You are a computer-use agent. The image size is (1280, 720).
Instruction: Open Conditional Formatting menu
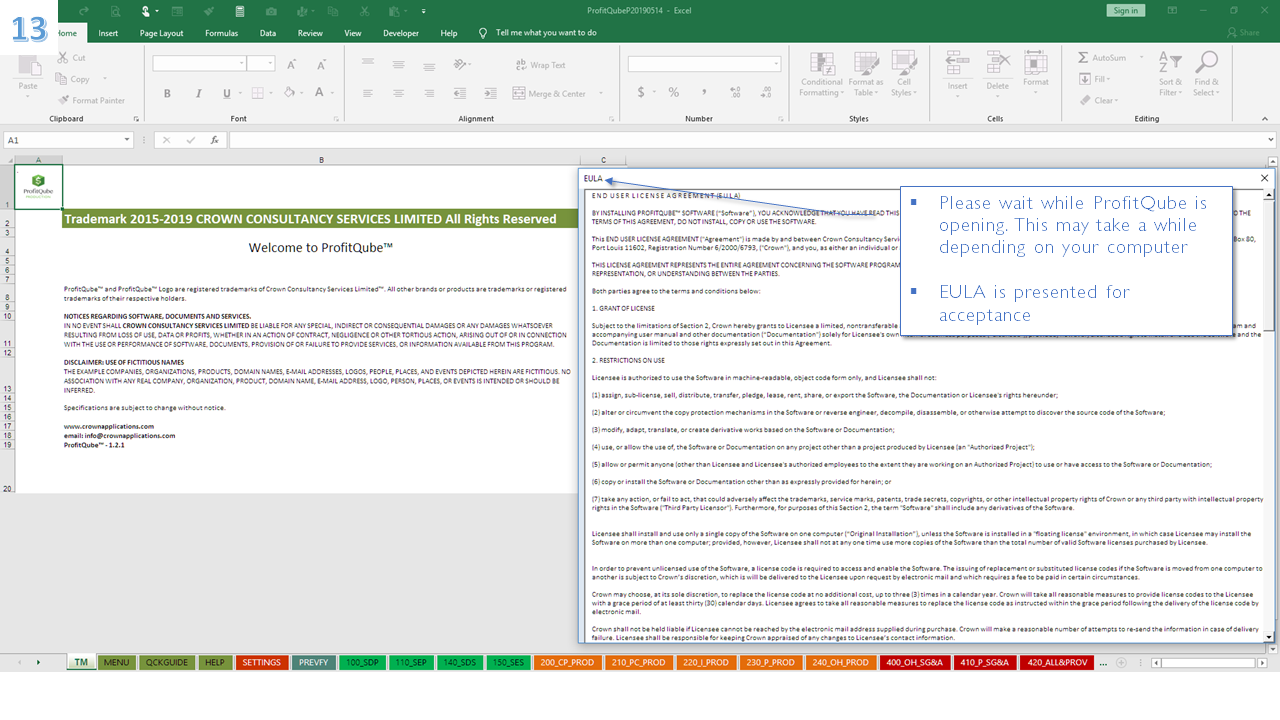pyautogui.click(x=821, y=74)
